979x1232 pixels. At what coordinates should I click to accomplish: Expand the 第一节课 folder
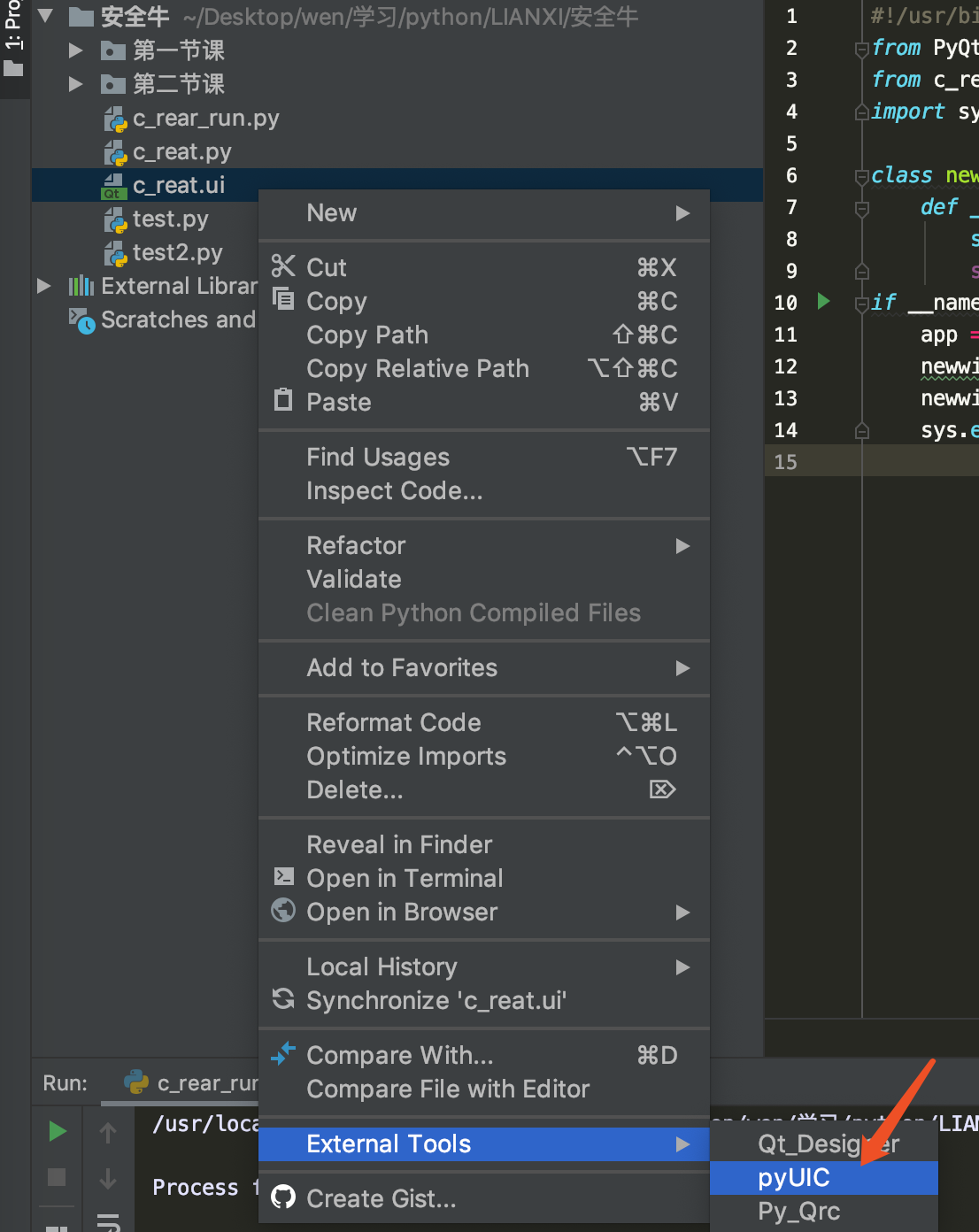point(75,50)
